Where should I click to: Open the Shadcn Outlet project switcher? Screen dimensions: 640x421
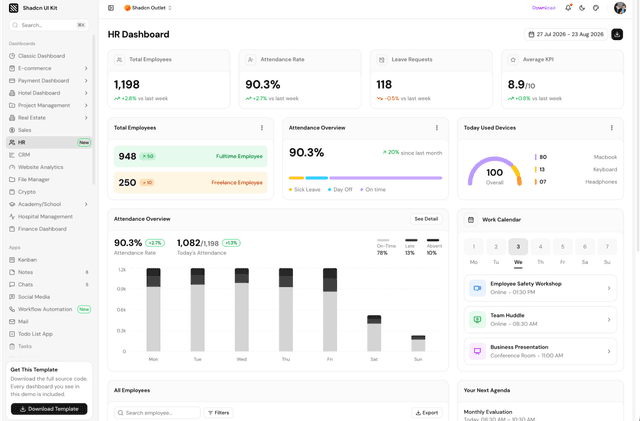pyautogui.click(x=148, y=8)
